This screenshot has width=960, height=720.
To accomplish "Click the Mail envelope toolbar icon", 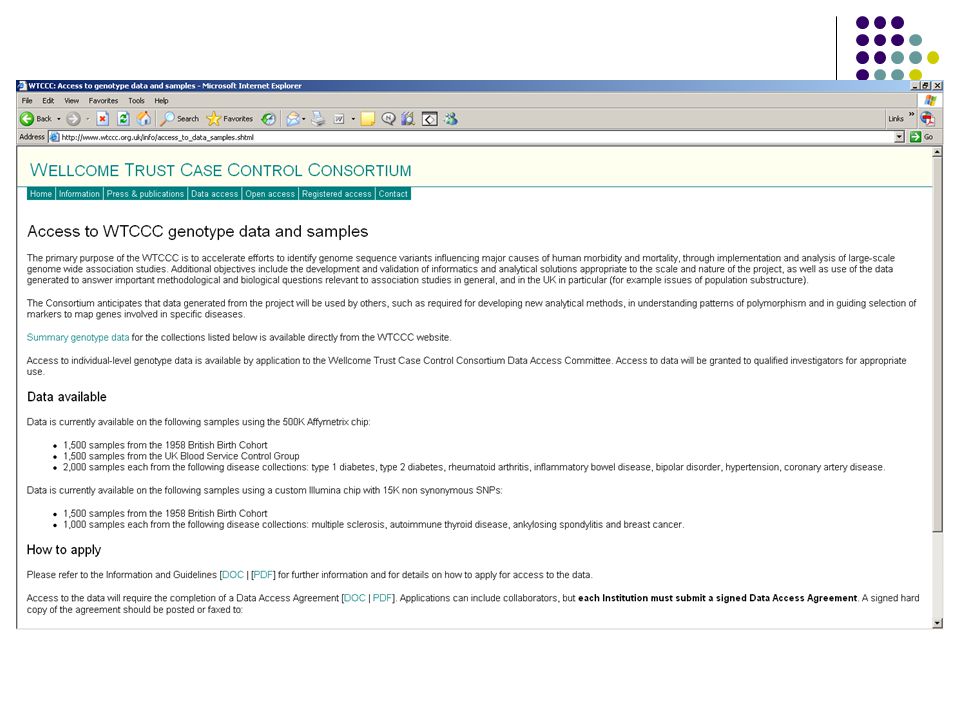I will (293, 119).
